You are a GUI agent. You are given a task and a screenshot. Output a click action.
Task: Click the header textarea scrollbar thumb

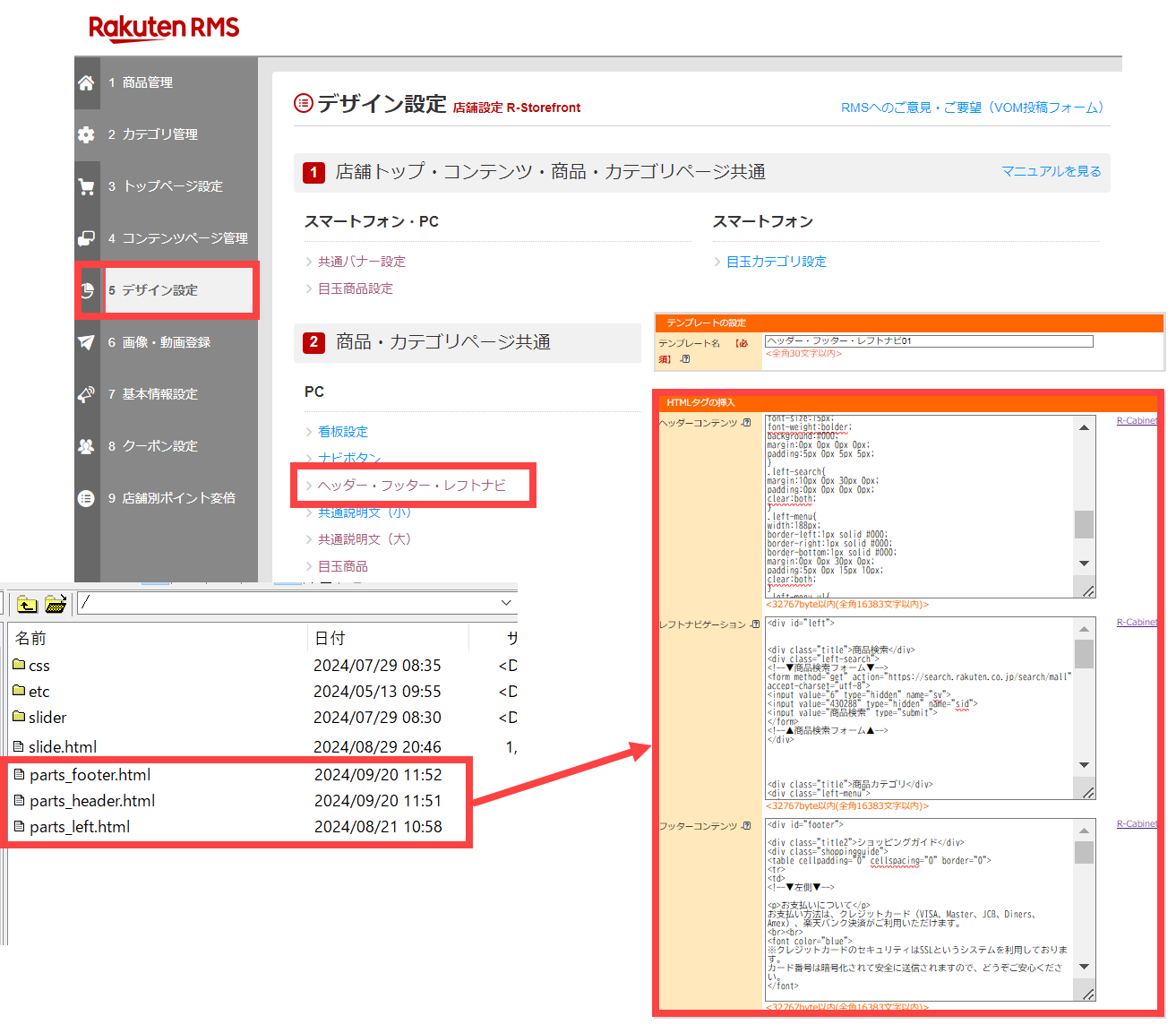point(1084,525)
